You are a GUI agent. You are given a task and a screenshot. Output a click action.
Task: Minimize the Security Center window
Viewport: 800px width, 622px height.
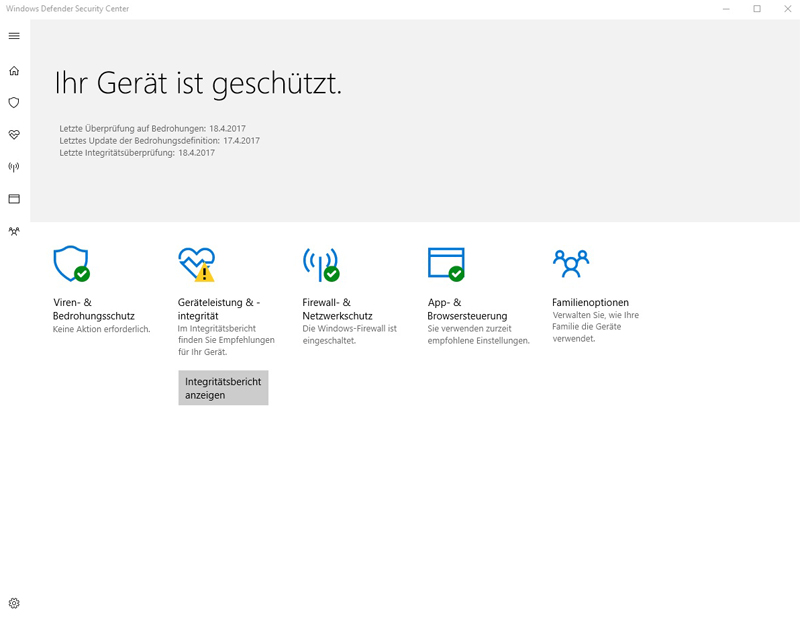(x=726, y=9)
